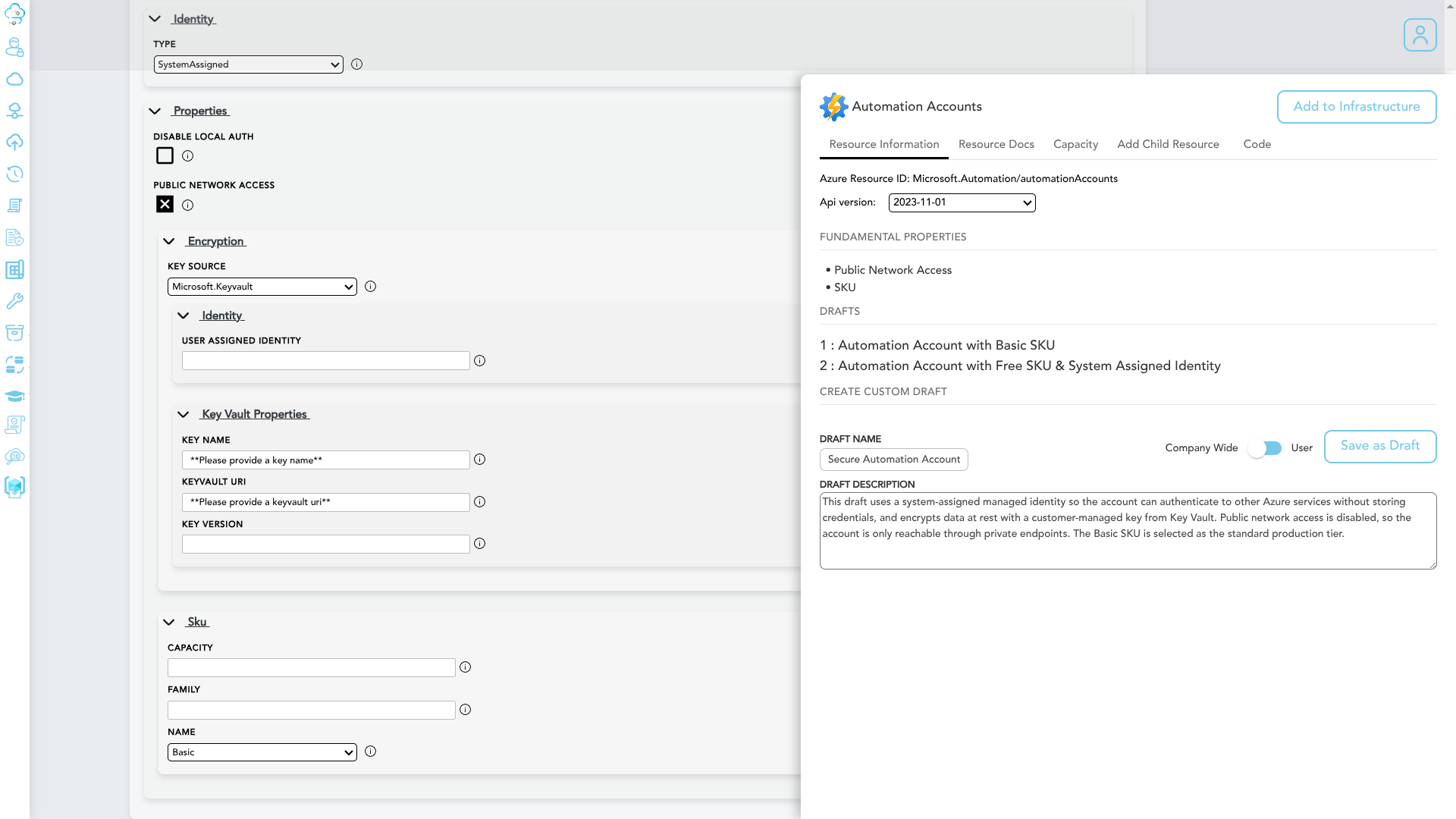Switch to the Add Child Resource tab

[x=1168, y=144]
